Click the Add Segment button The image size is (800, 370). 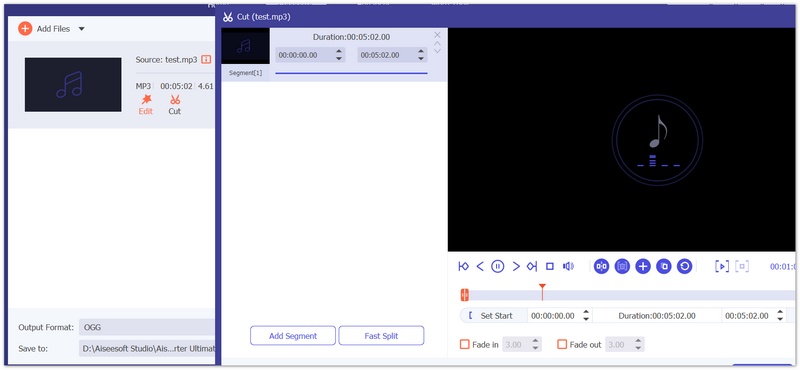(293, 336)
